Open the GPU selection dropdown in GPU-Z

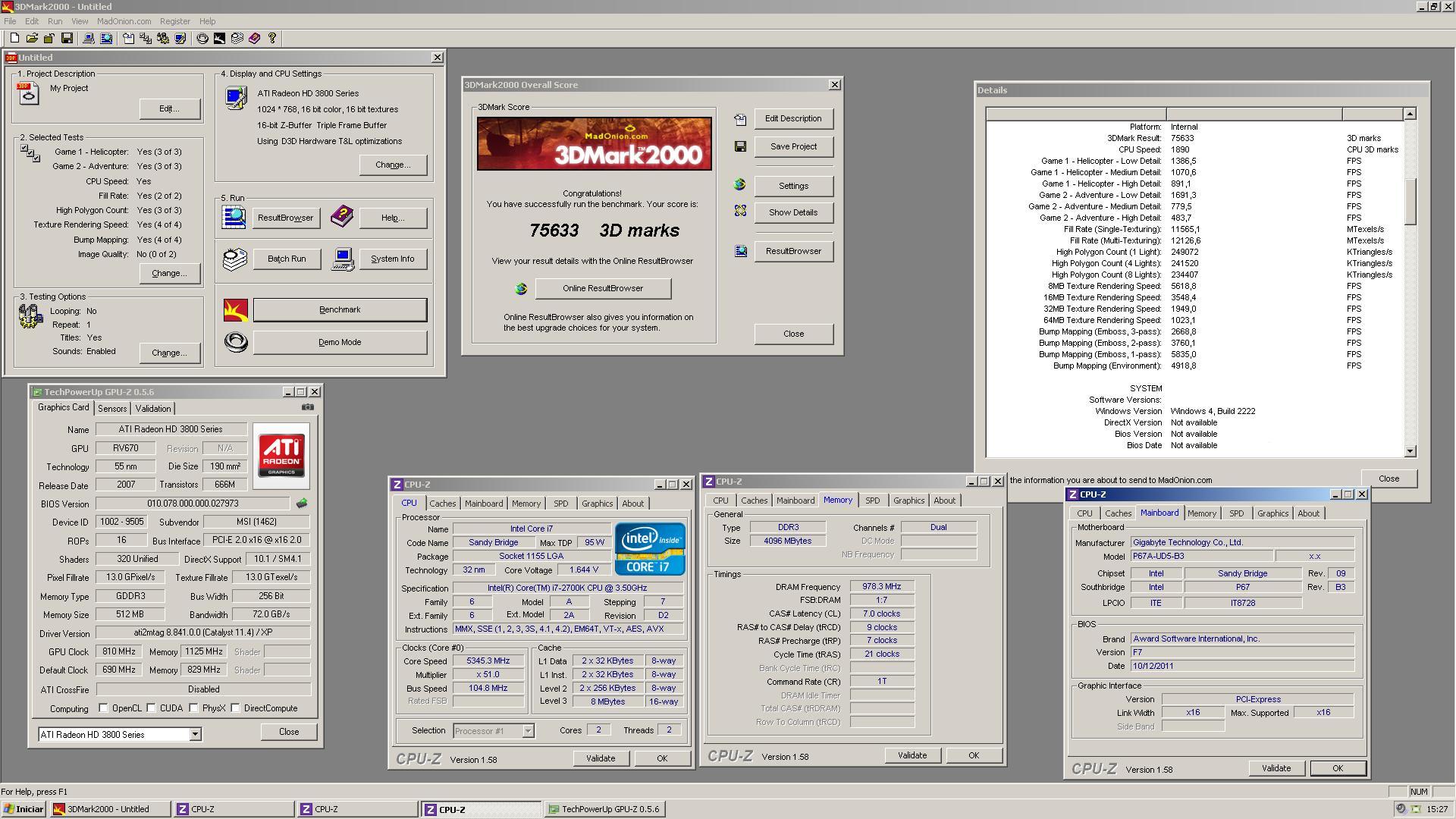tap(195, 734)
